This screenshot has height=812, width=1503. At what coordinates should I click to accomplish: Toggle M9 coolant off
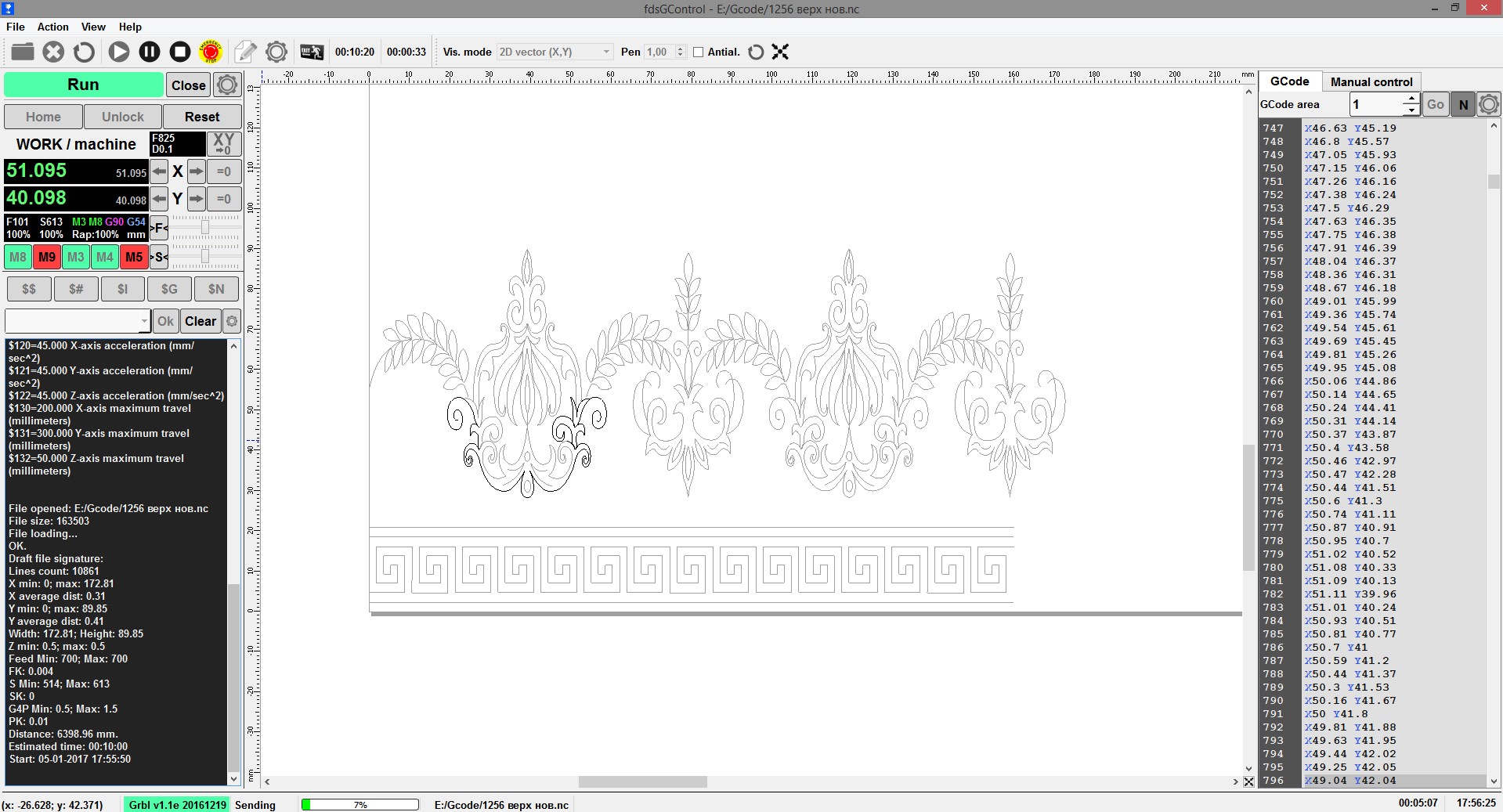point(47,257)
